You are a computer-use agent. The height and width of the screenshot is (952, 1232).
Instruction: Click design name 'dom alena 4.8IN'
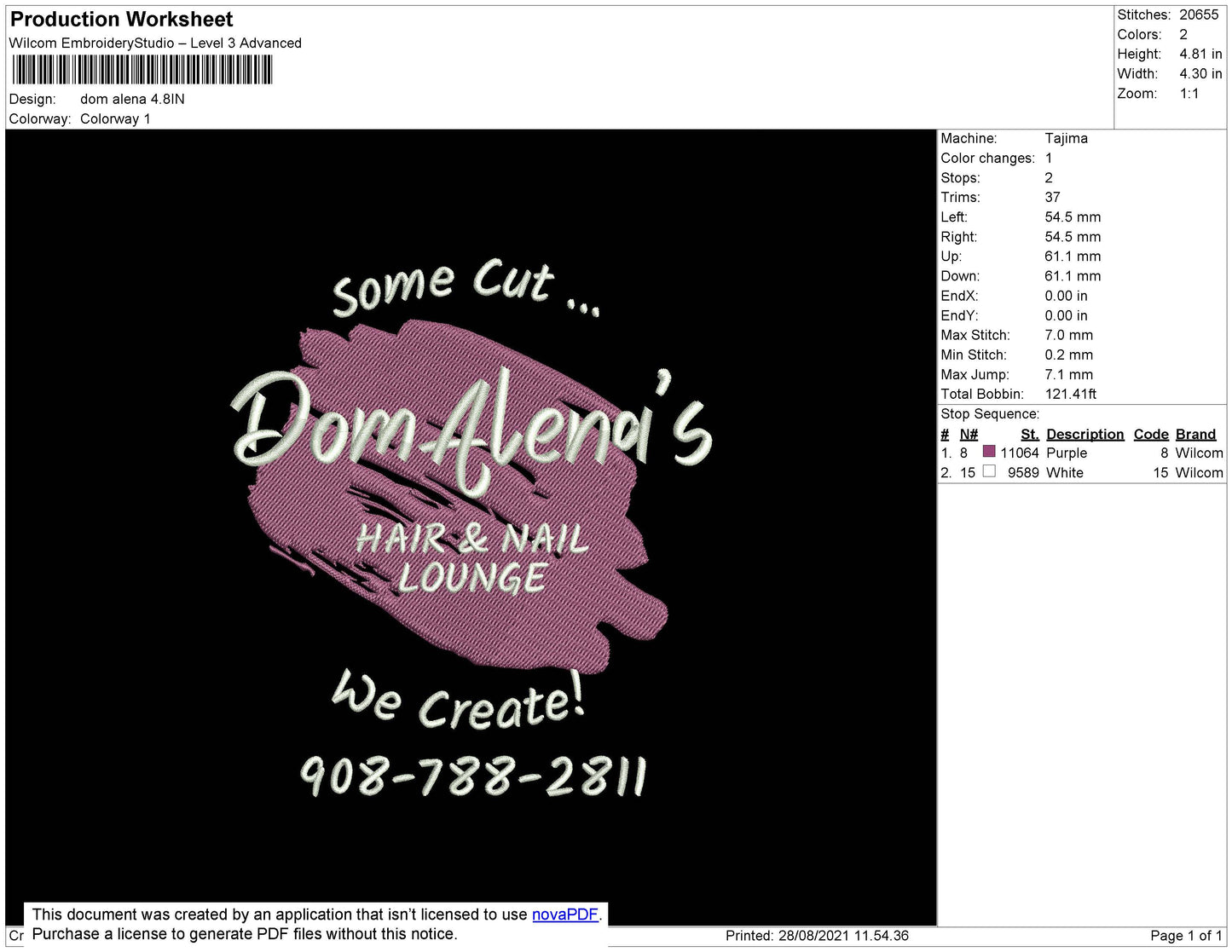132,99
